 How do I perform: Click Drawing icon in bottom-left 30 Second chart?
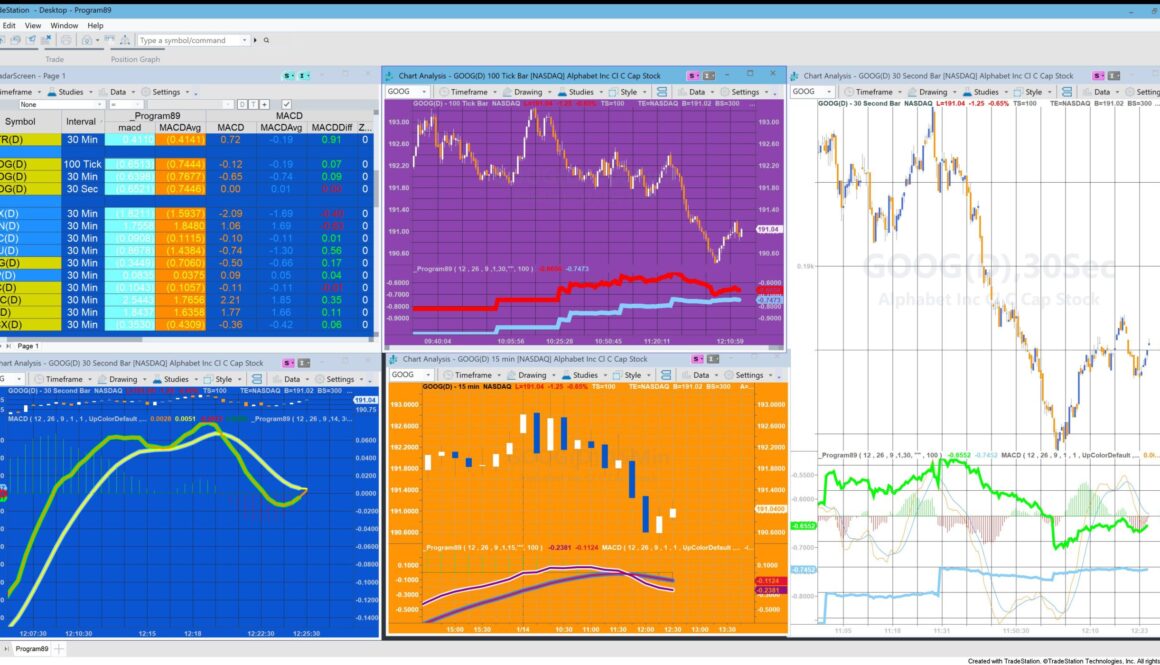(104, 379)
